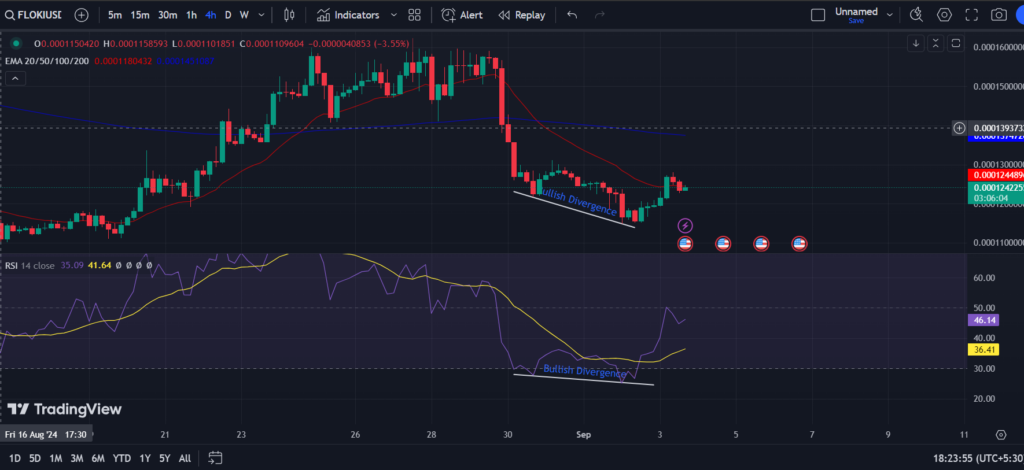Click the redo arrow

pos(600,14)
